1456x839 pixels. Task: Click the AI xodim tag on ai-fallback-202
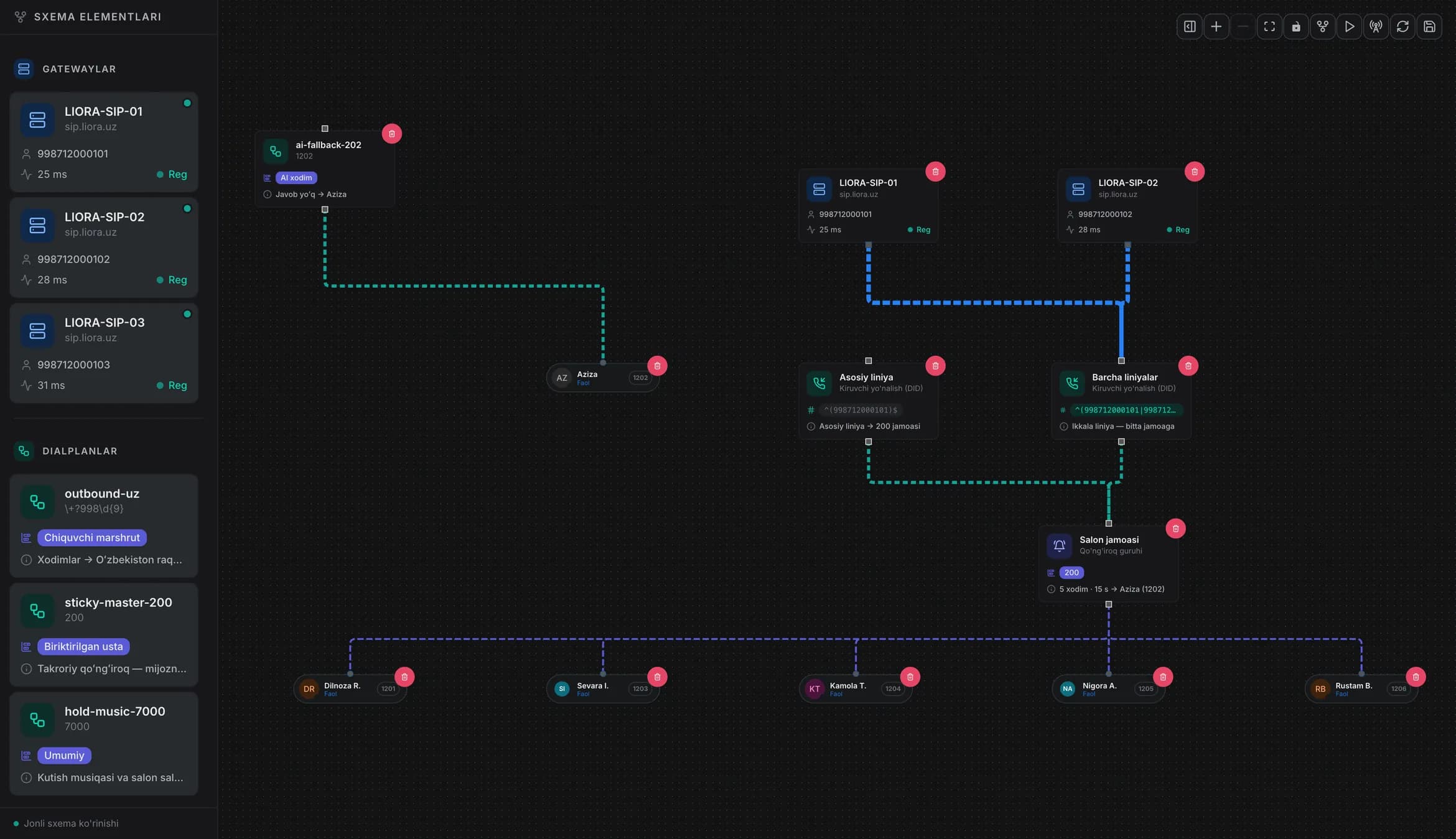[296, 178]
